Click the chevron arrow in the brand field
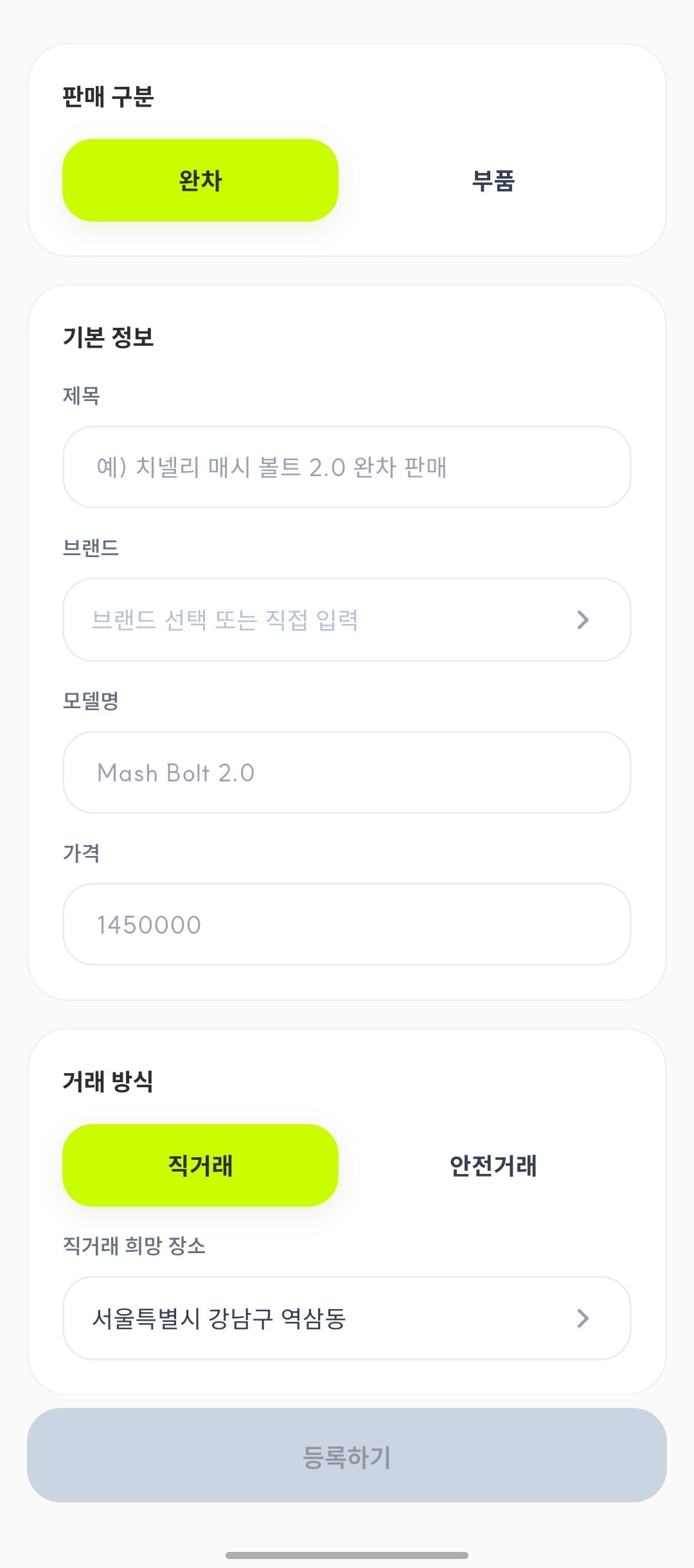The image size is (694, 1568). [583, 619]
